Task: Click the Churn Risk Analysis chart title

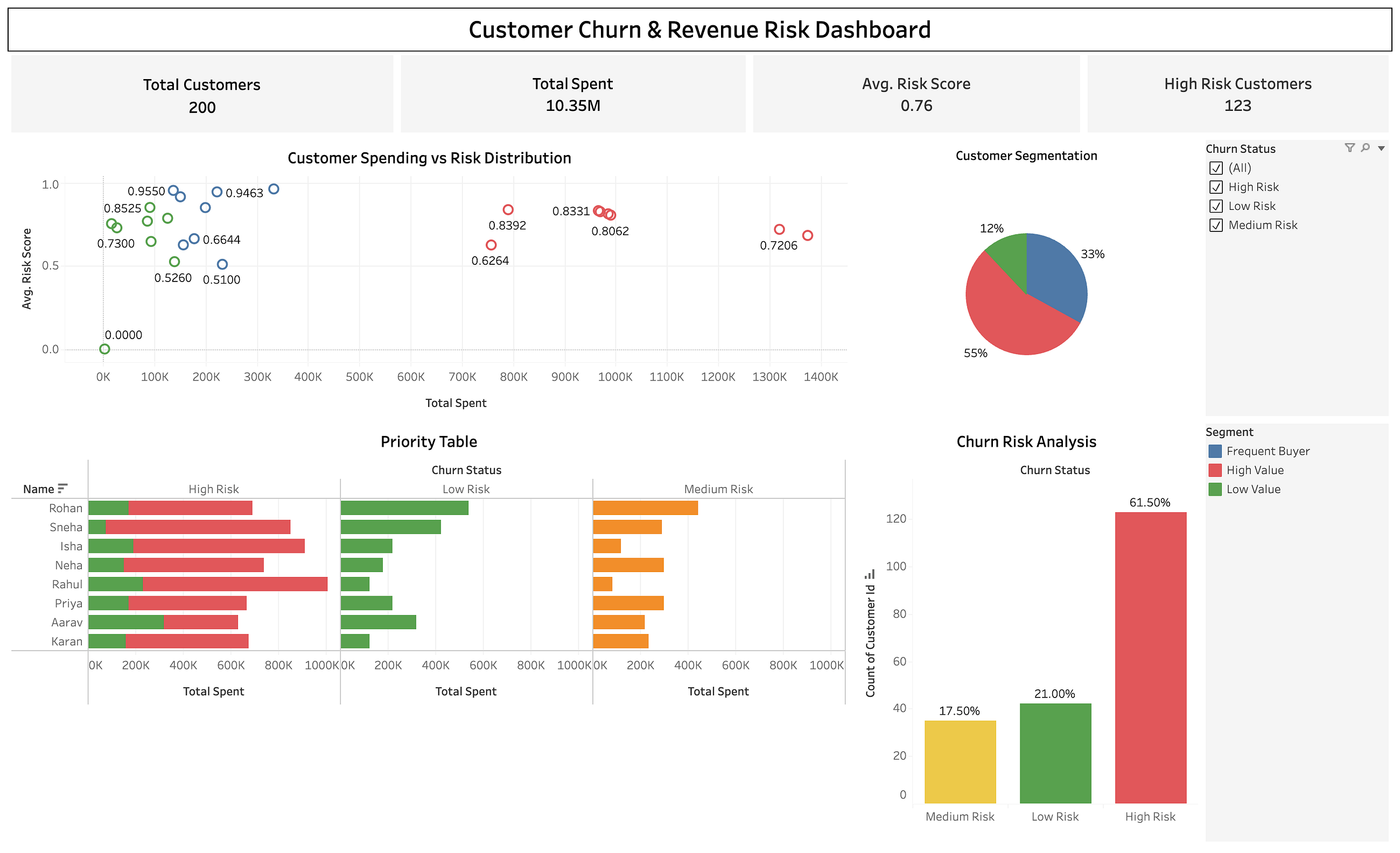Action: coord(1026,441)
